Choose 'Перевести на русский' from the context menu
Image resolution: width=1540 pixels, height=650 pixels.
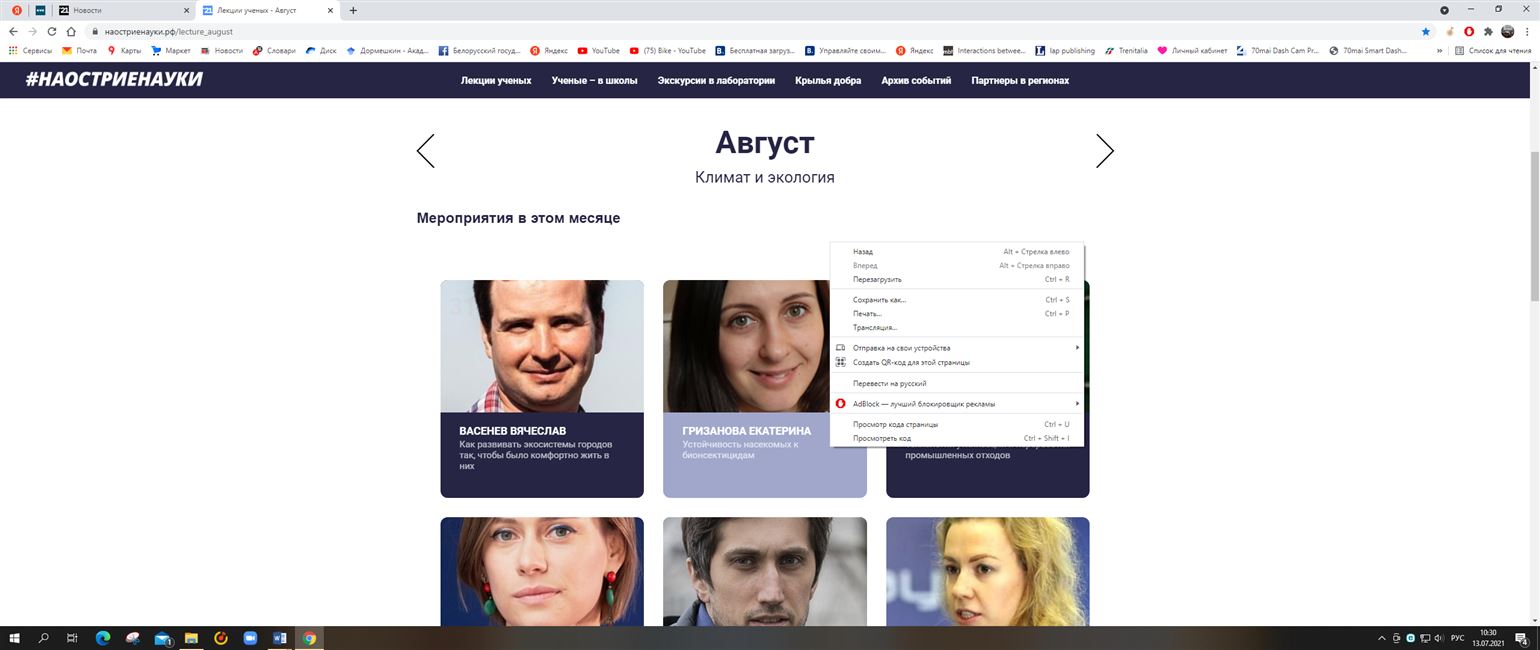[889, 383]
